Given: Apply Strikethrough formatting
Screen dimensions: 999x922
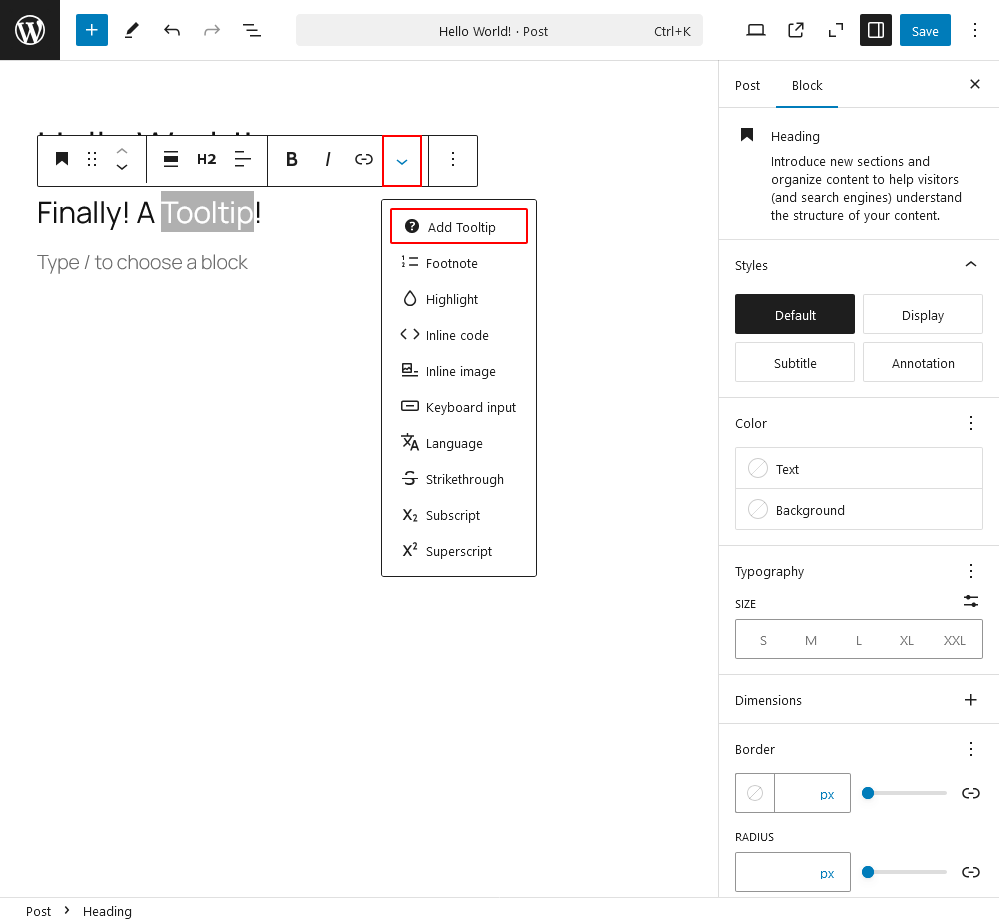Looking at the screenshot, I should tap(459, 479).
